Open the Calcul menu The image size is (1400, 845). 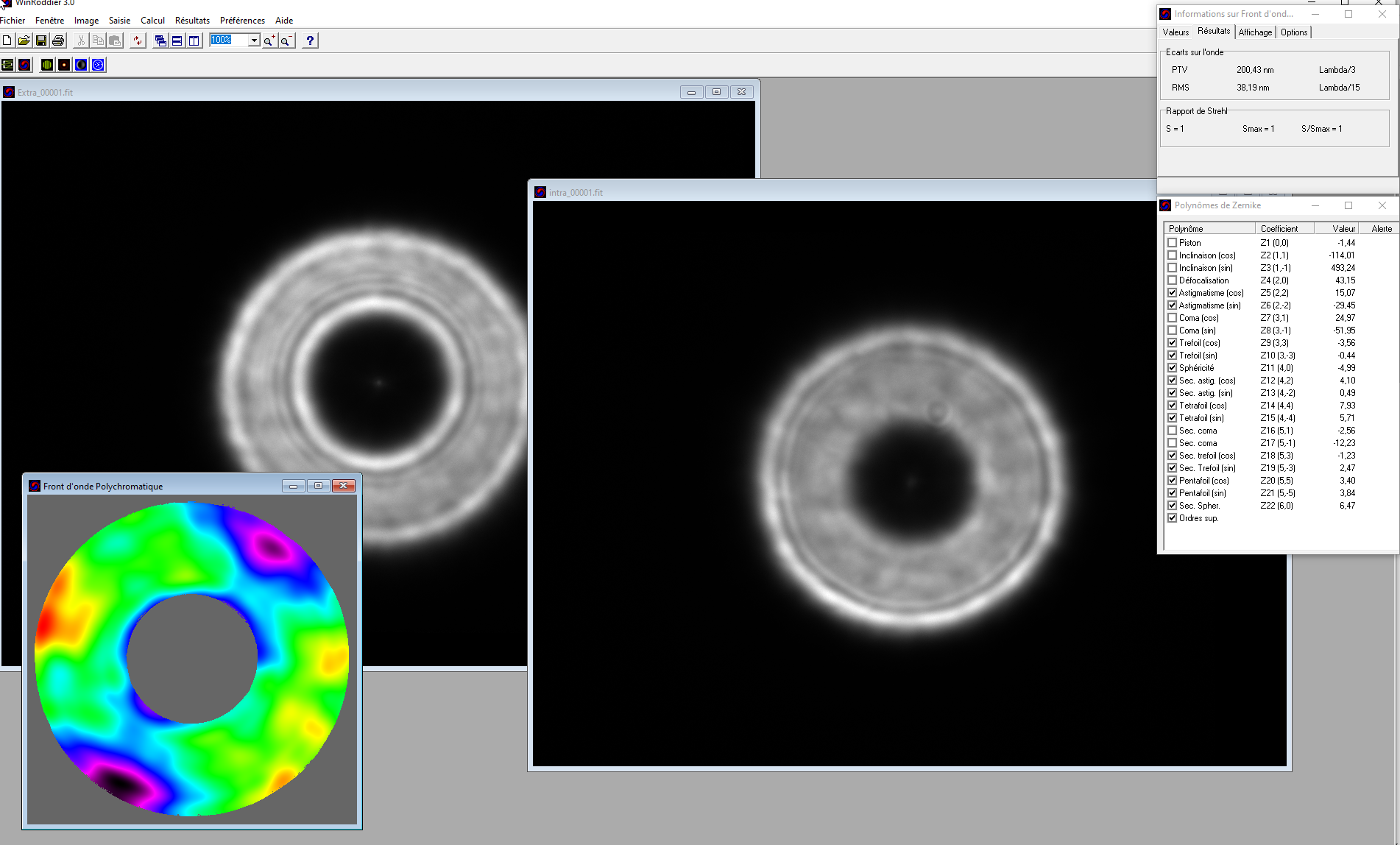tap(152, 21)
